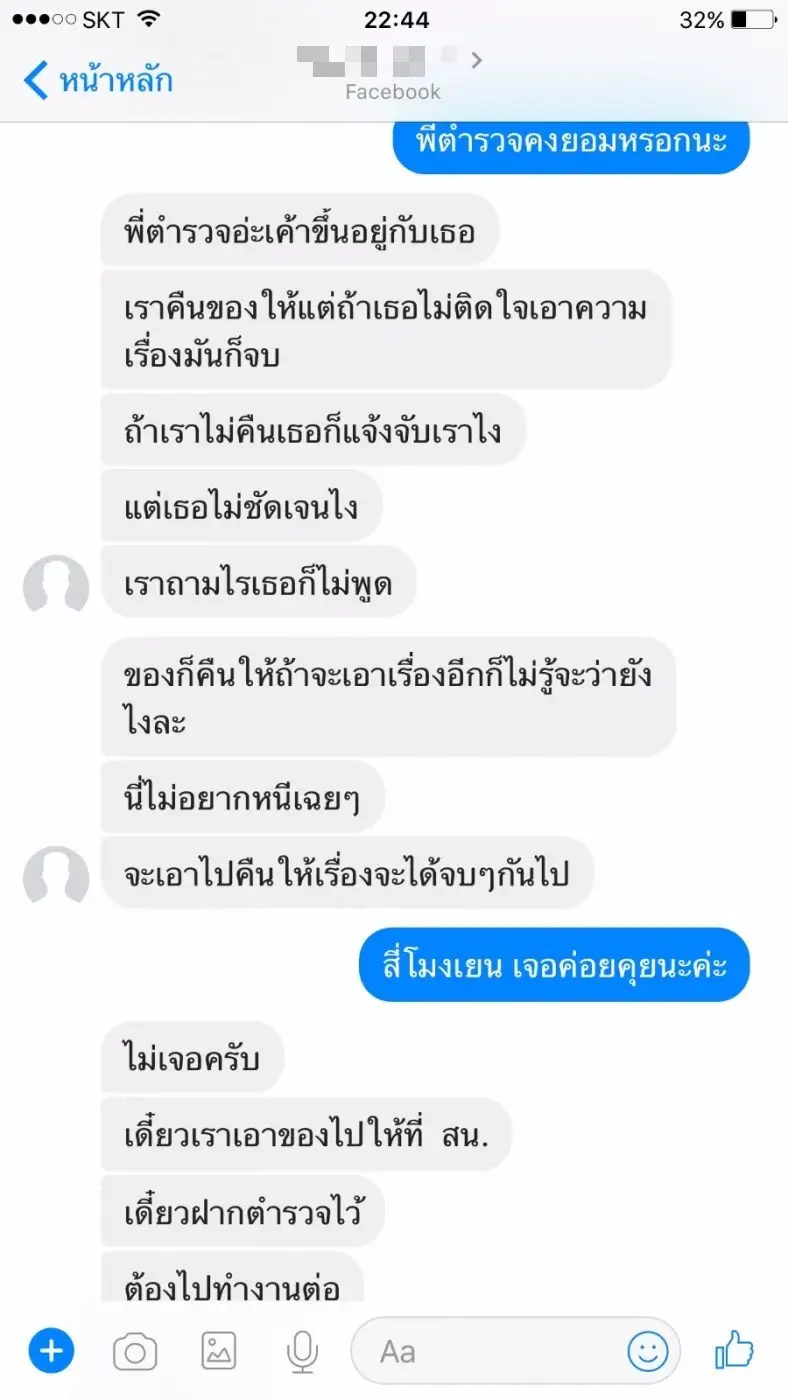This screenshot has width=788, height=1400.
Task: Expand the contact details chevron
Action: click(477, 60)
